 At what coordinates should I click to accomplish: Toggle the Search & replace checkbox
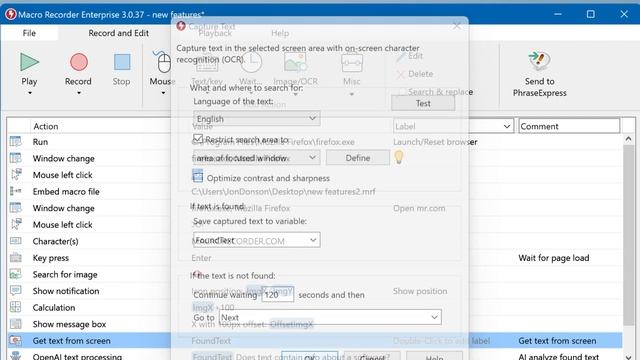coord(402,92)
